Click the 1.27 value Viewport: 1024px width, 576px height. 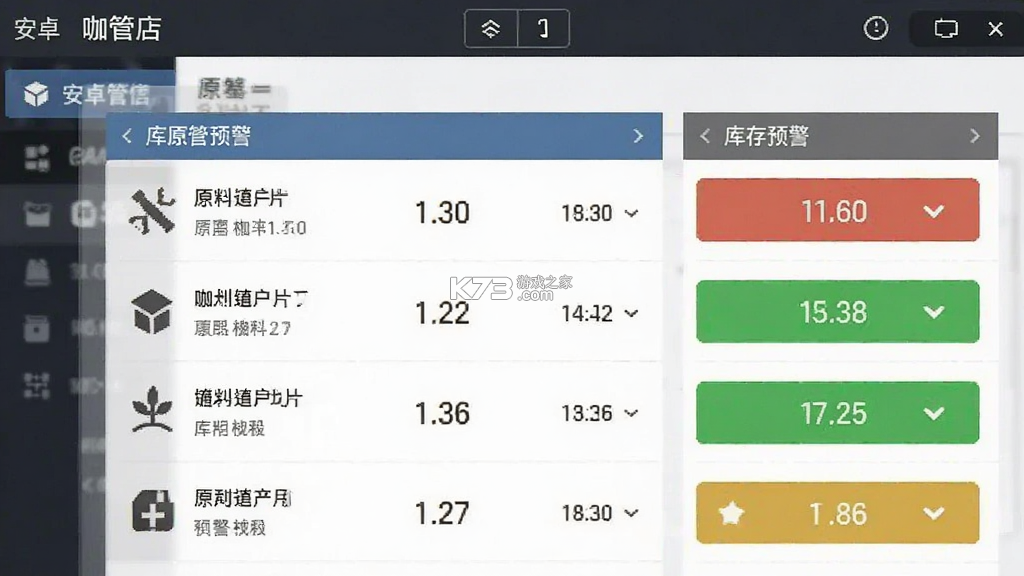[442, 513]
